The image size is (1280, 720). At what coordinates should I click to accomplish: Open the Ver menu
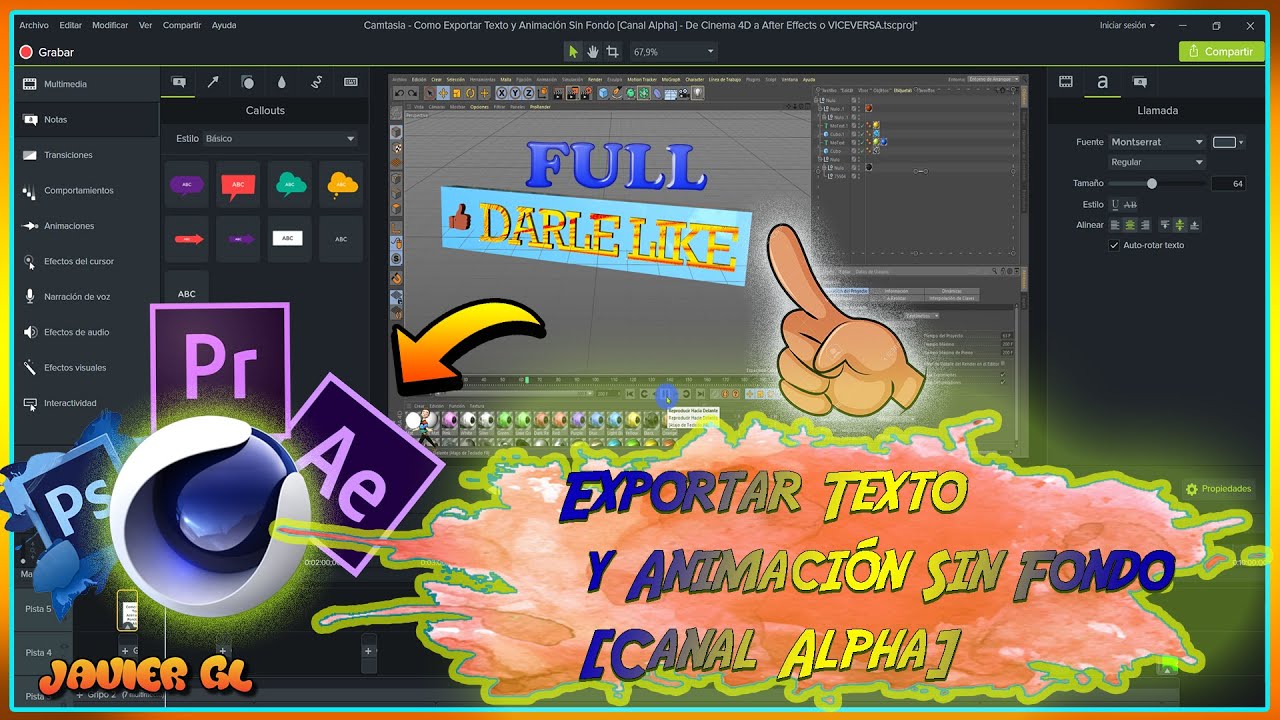pyautogui.click(x=146, y=25)
